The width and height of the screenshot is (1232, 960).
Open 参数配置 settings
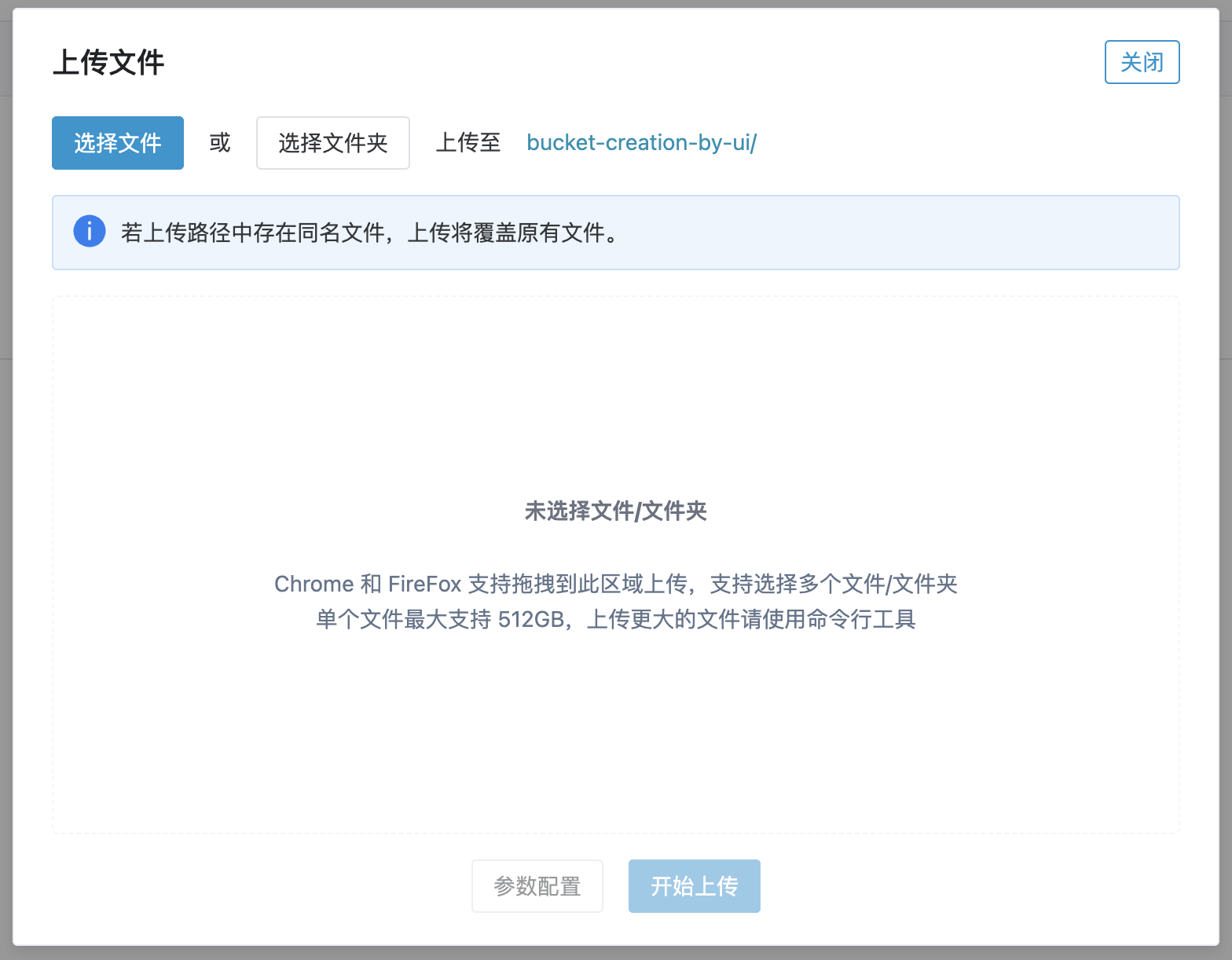[537, 886]
